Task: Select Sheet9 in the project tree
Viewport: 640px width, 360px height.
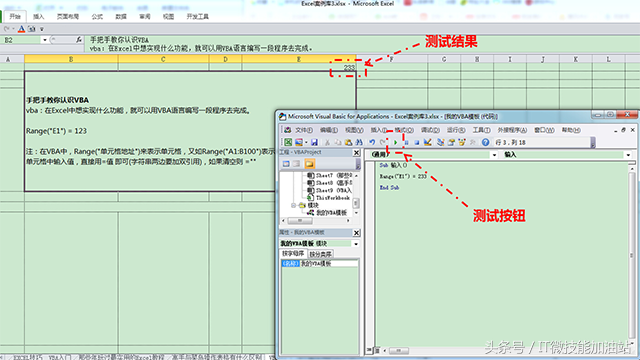Action: tap(330, 190)
